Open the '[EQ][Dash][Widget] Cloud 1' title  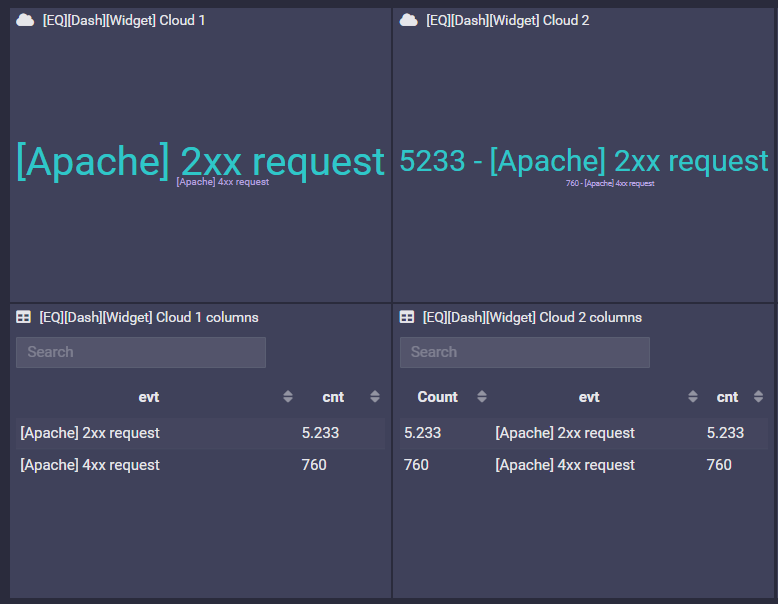pyautogui.click(x=124, y=20)
